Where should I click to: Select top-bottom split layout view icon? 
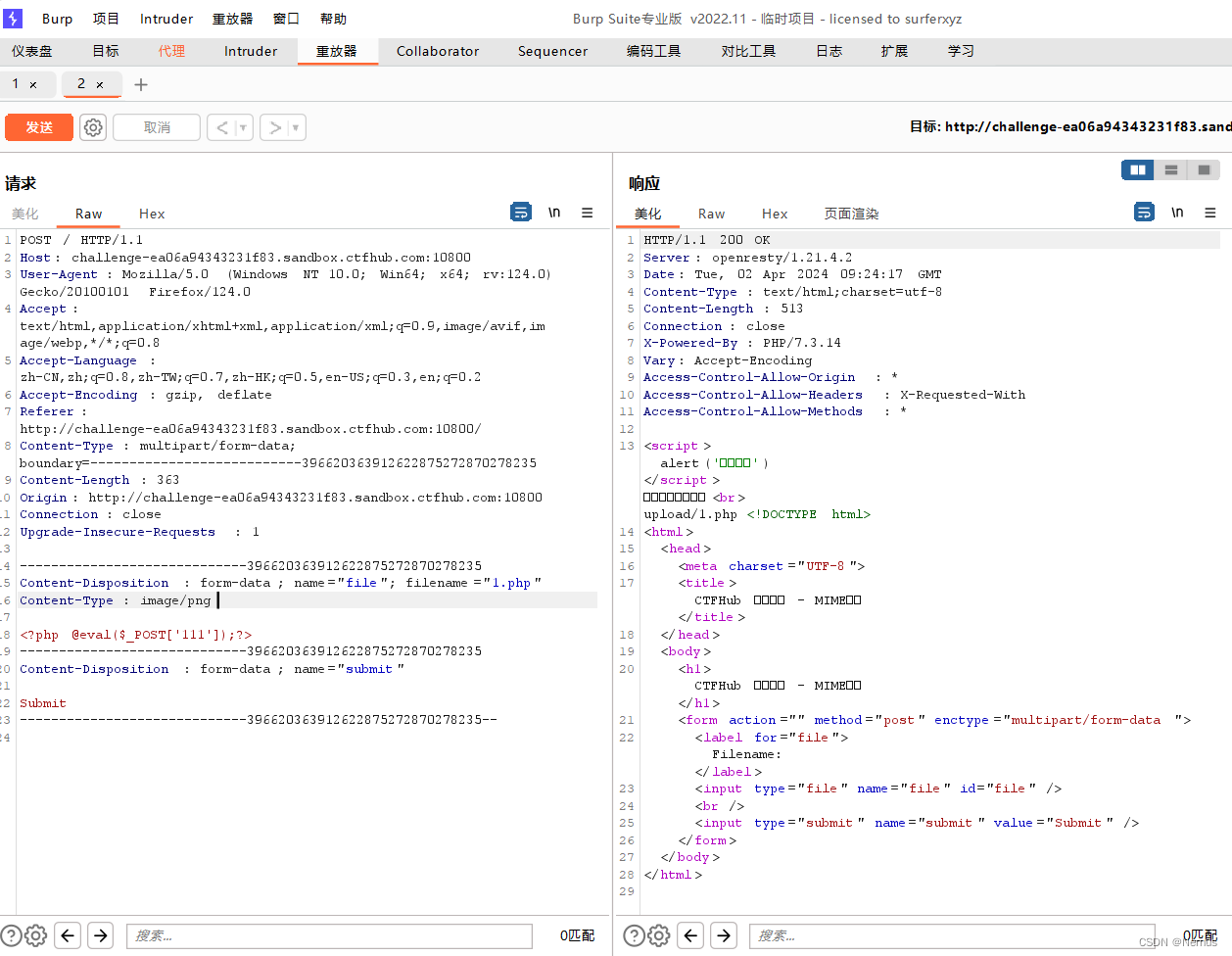(x=1170, y=170)
